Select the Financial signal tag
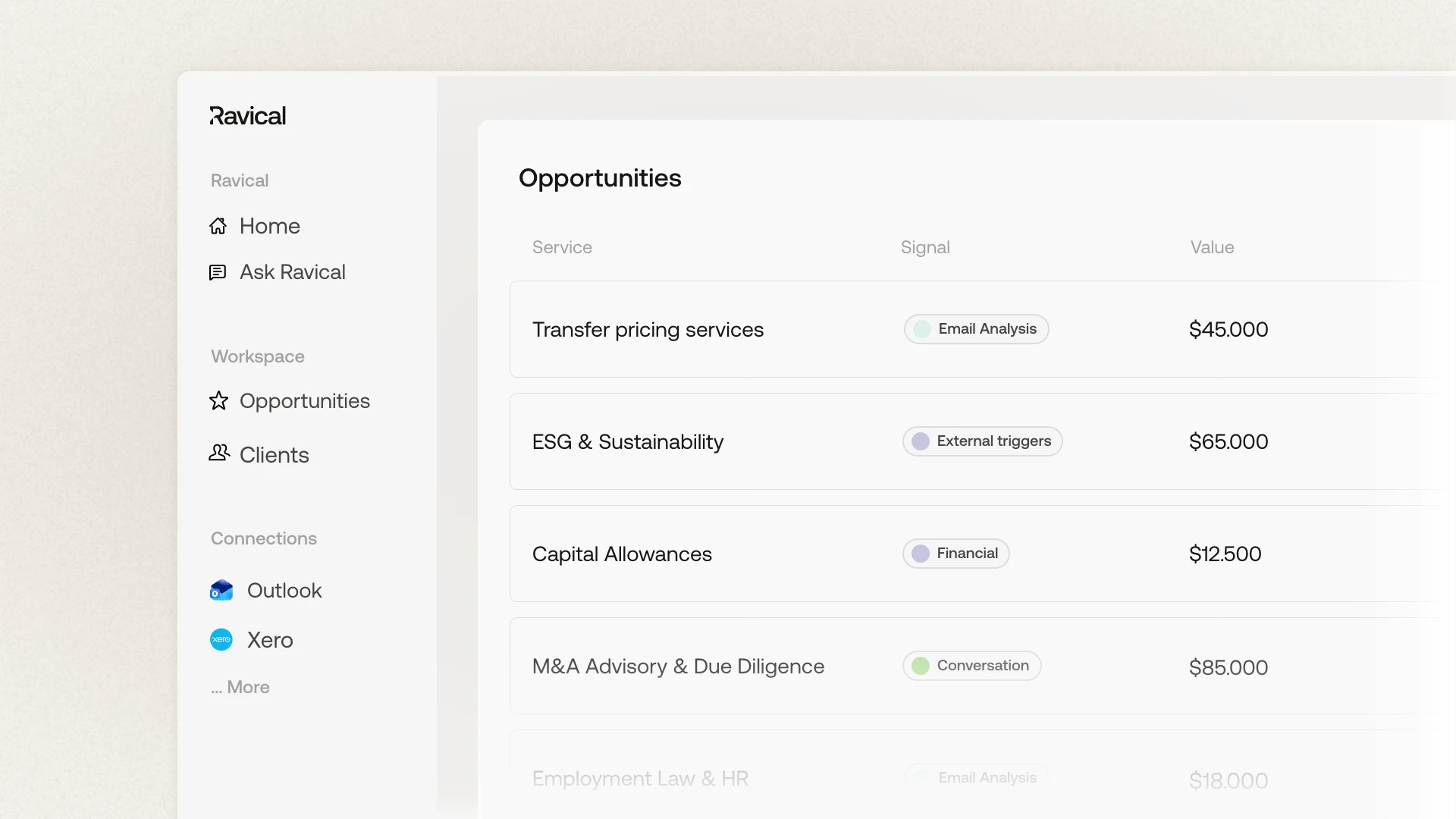The width and height of the screenshot is (1456, 819). point(956,554)
